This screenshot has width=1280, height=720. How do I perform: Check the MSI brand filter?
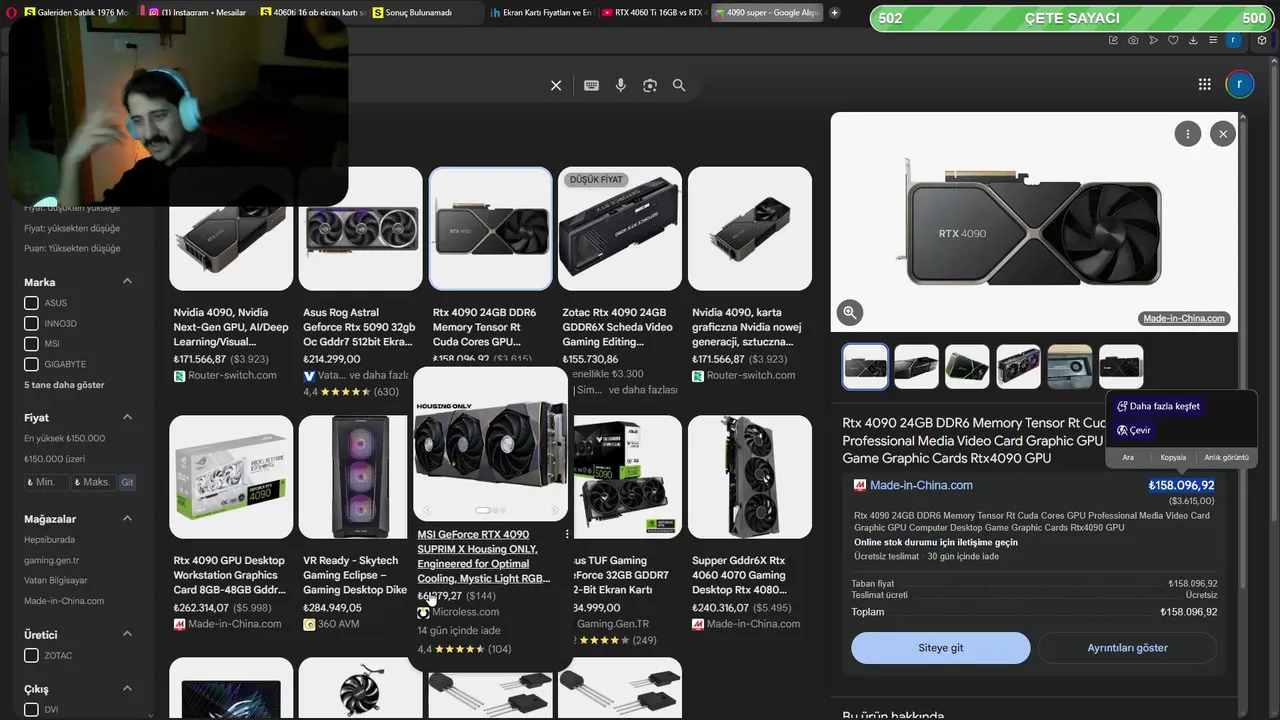[x=31, y=344]
